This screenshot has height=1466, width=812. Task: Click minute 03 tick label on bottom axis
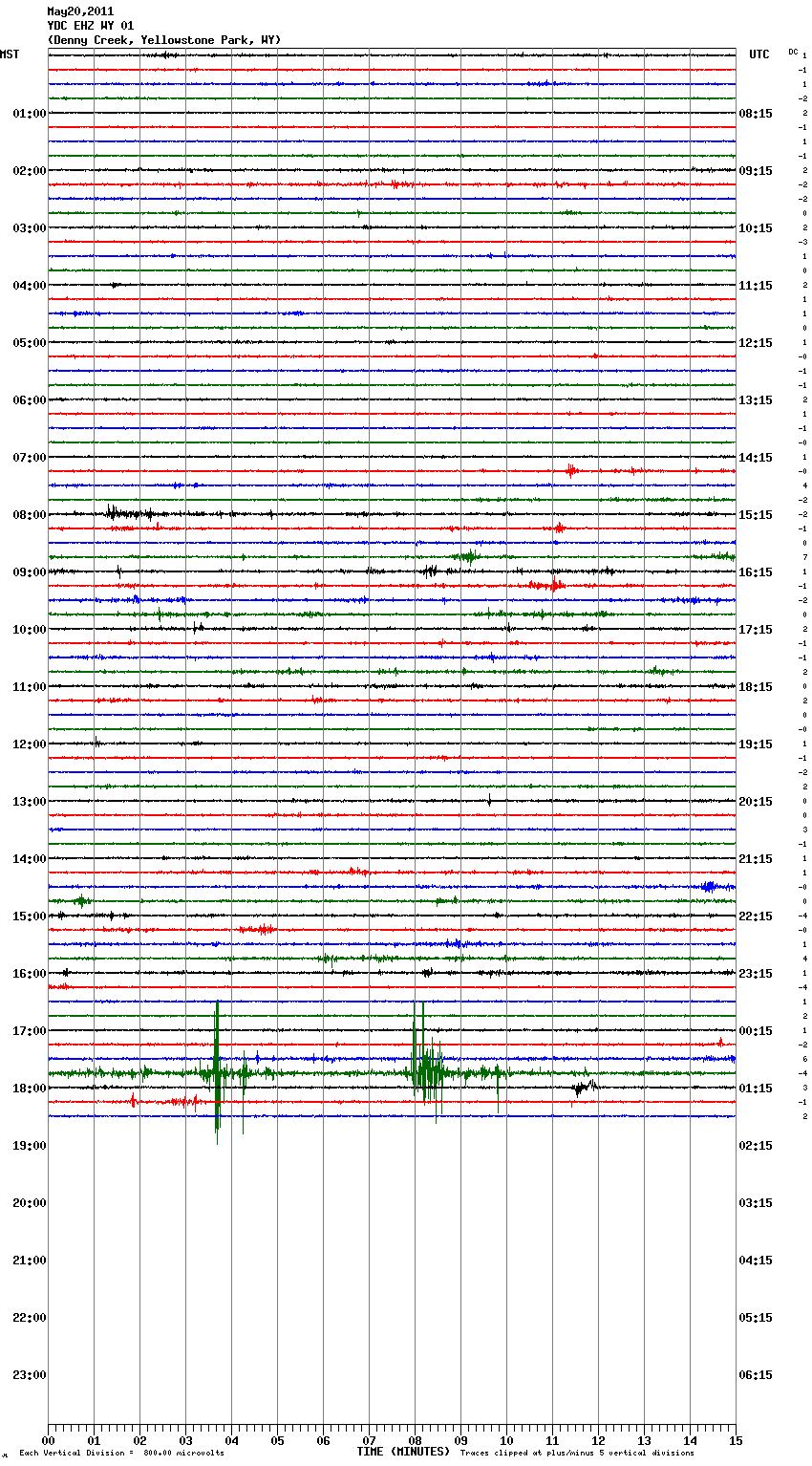(185, 1440)
